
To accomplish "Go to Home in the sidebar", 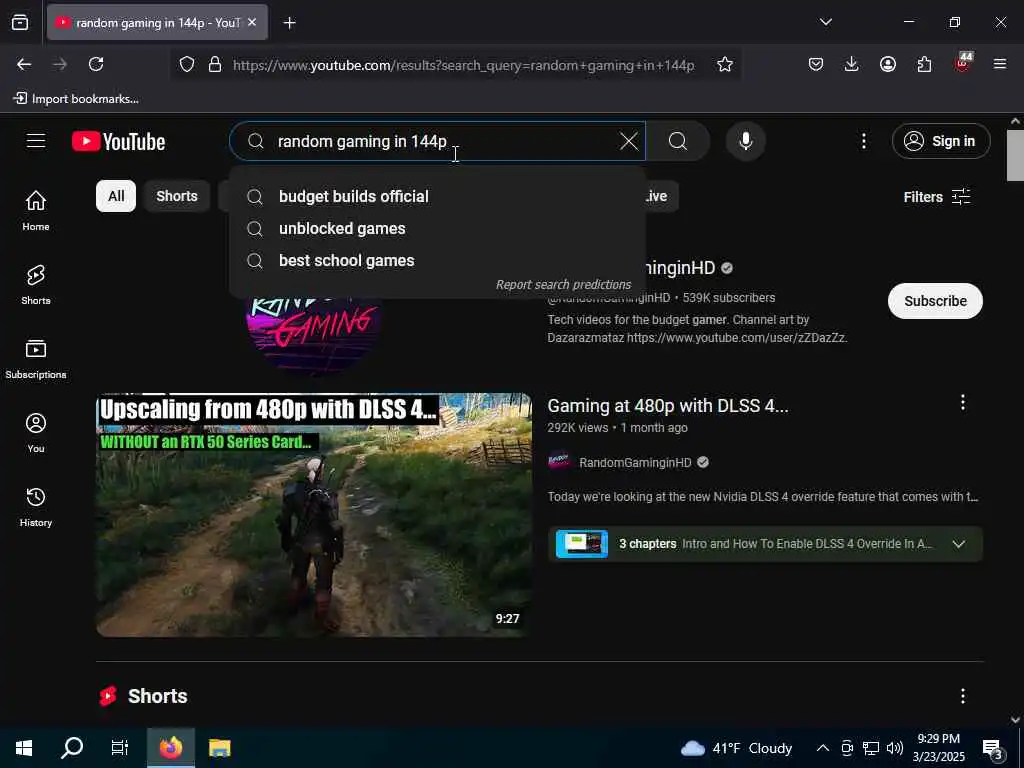I will 36,210.
